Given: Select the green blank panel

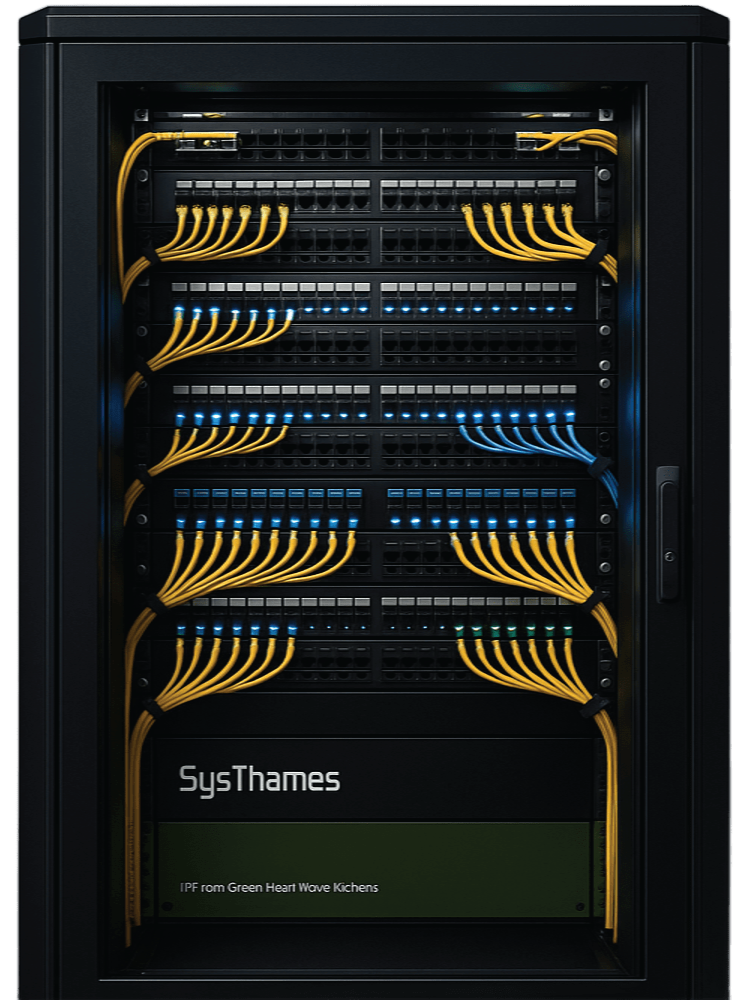Looking at the screenshot, I should (373, 869).
